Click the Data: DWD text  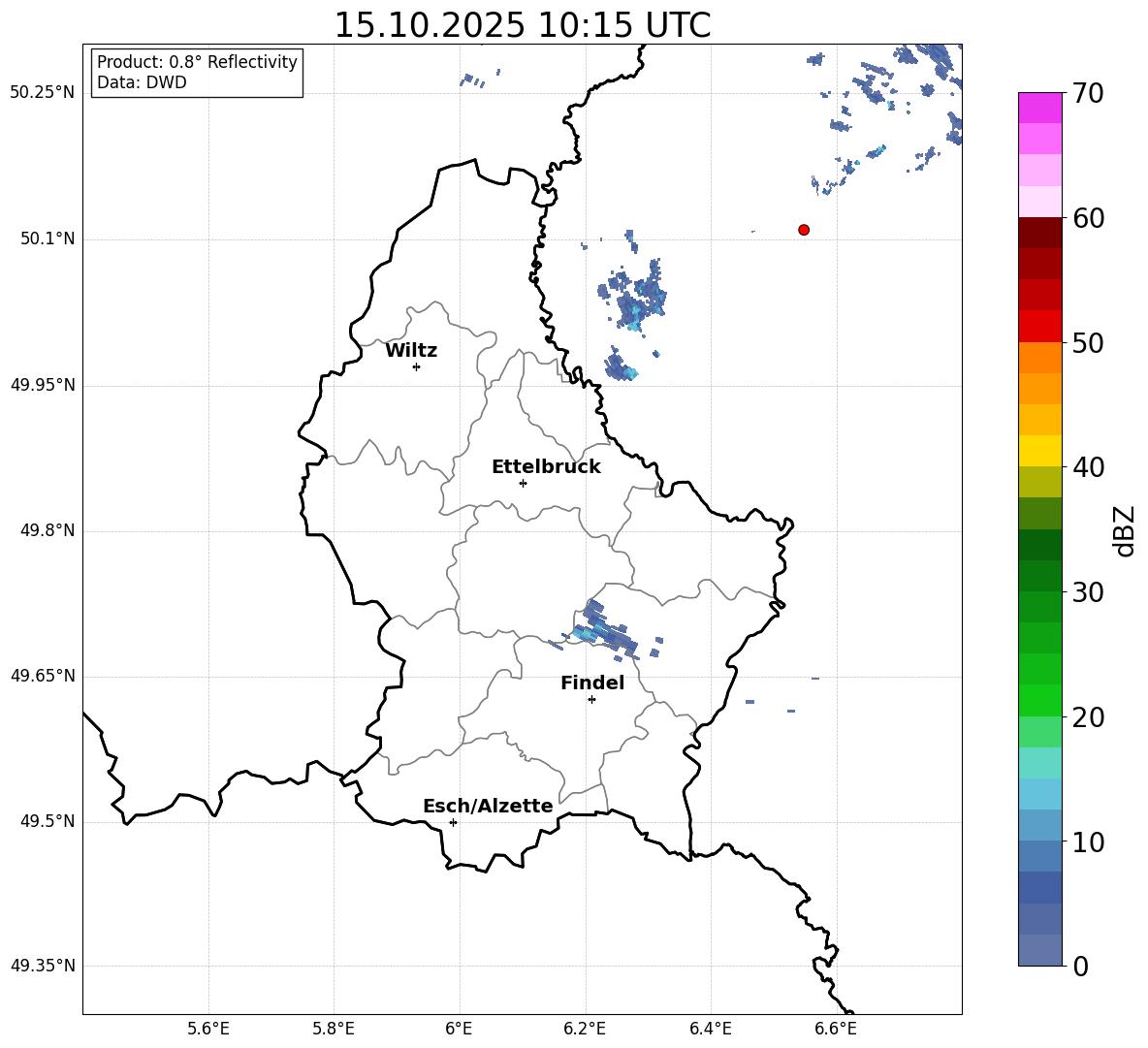142,82
